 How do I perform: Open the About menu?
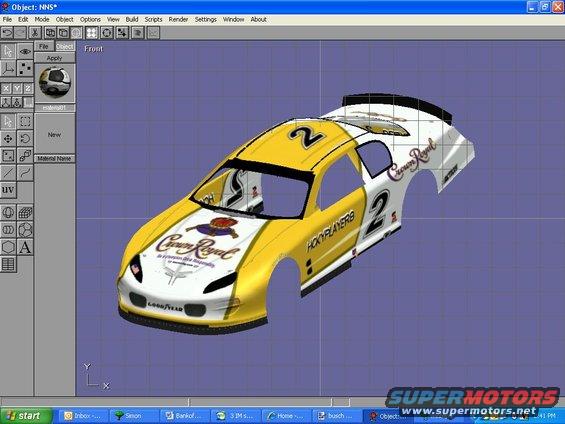point(258,19)
